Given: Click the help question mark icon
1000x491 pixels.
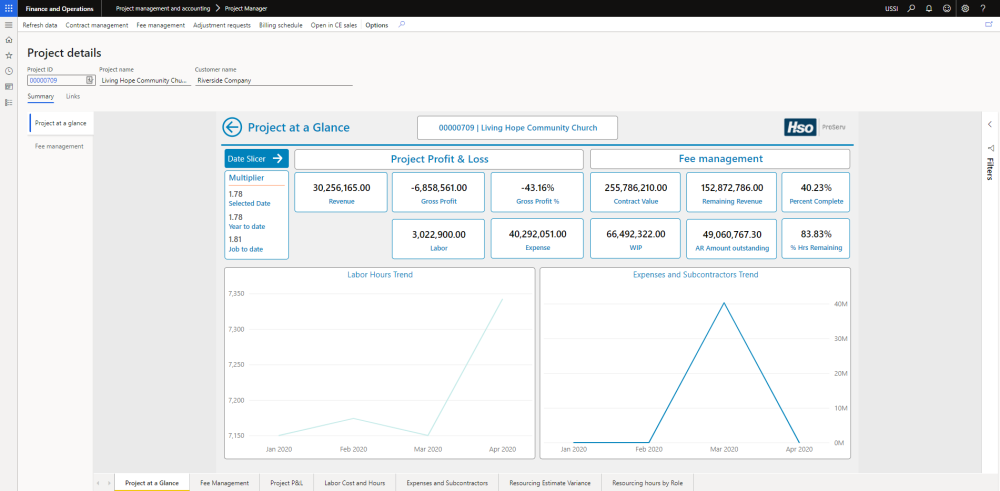Looking at the screenshot, I should pos(985,8).
